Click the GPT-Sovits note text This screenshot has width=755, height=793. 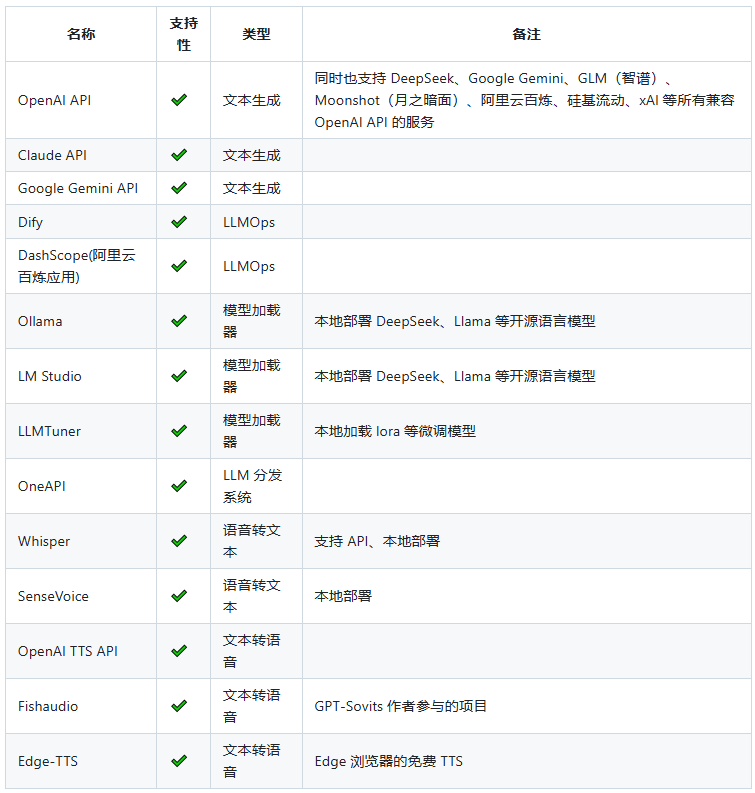point(401,706)
